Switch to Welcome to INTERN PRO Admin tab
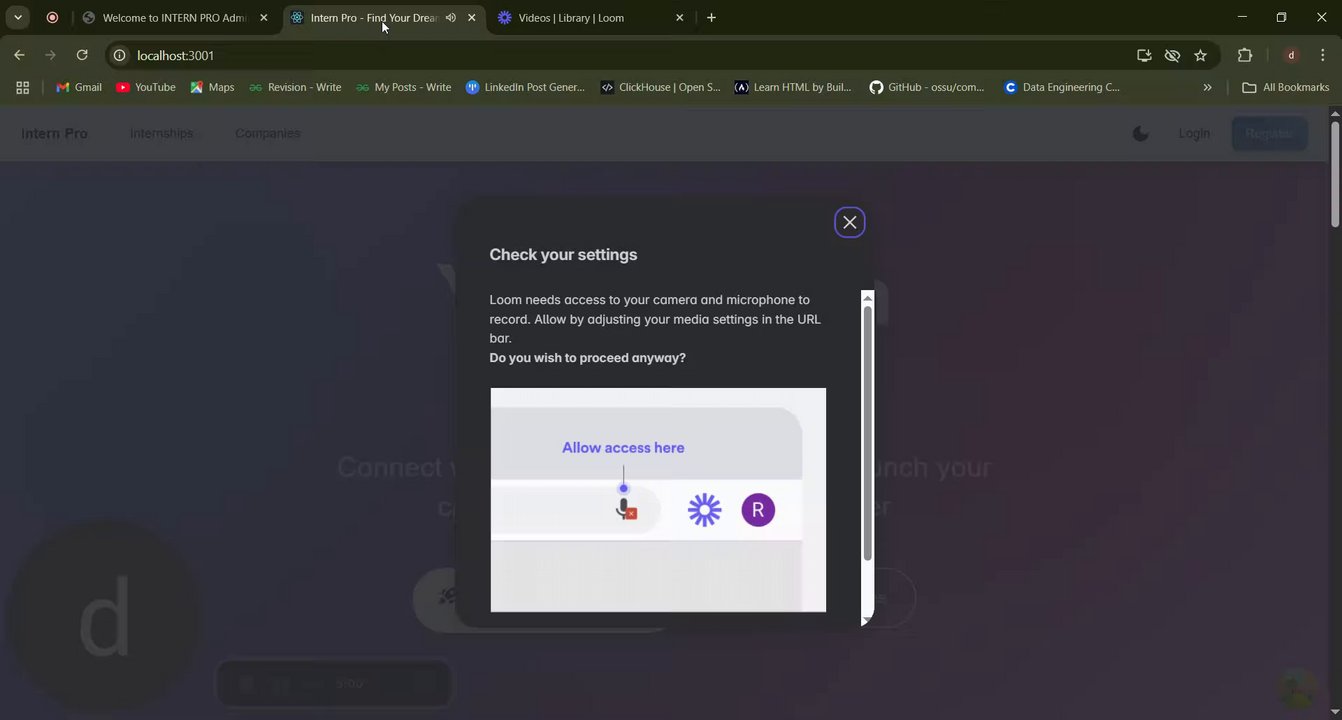 point(175,18)
